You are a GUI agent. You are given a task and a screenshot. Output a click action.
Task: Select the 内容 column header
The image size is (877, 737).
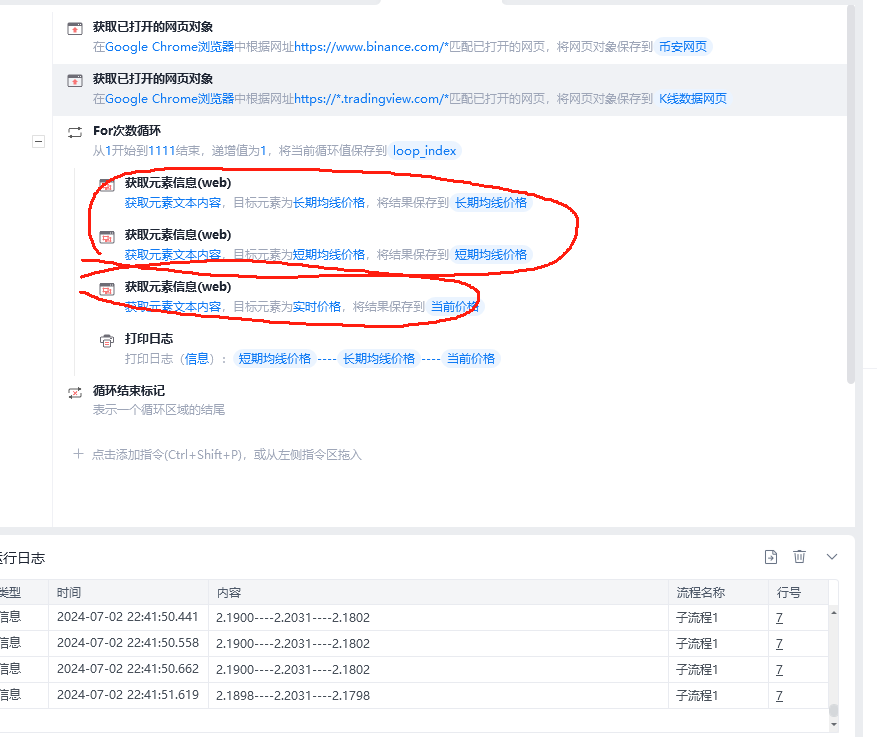pos(229,593)
